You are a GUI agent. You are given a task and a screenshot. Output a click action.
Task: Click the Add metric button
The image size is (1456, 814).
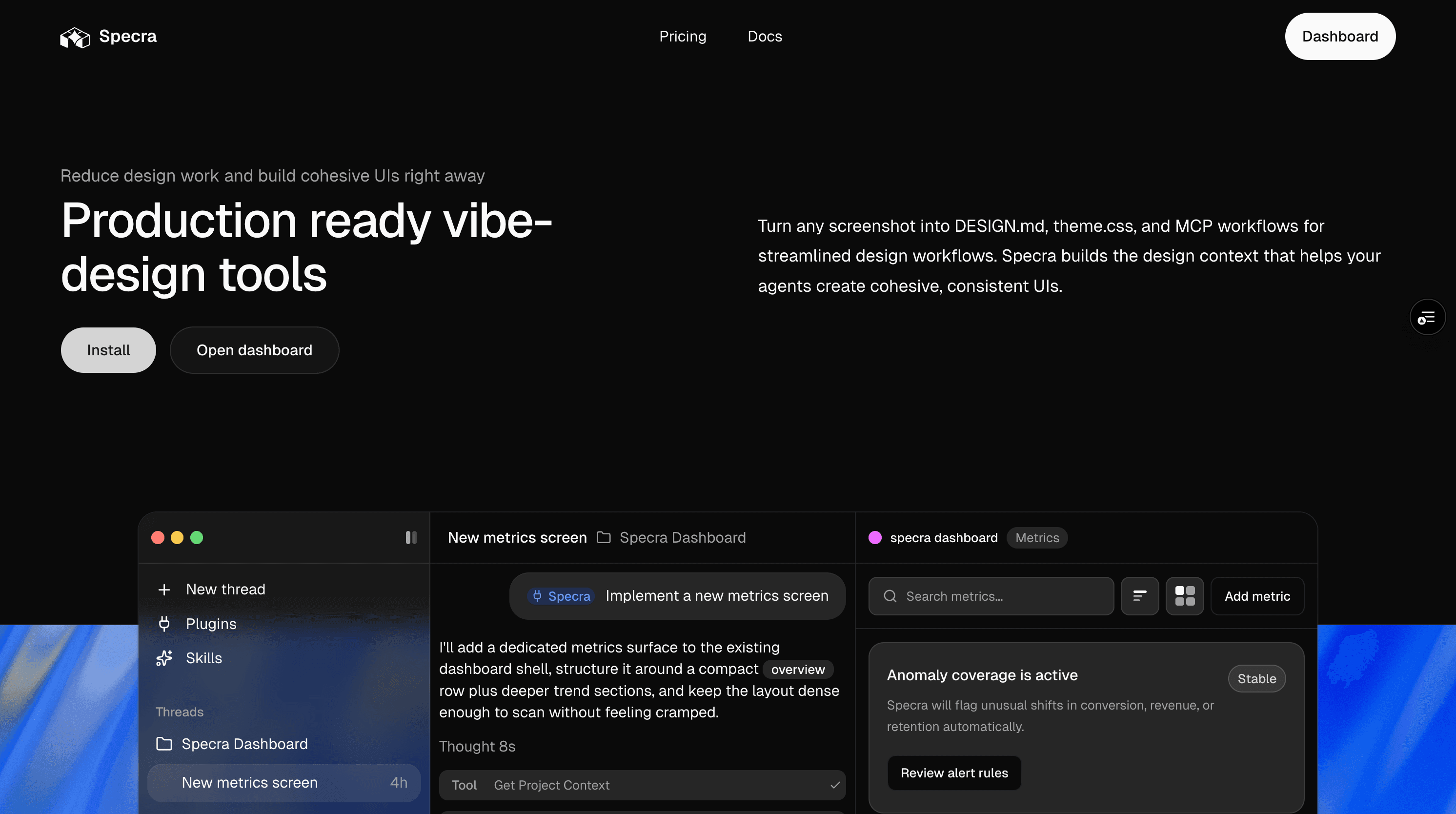click(1257, 596)
